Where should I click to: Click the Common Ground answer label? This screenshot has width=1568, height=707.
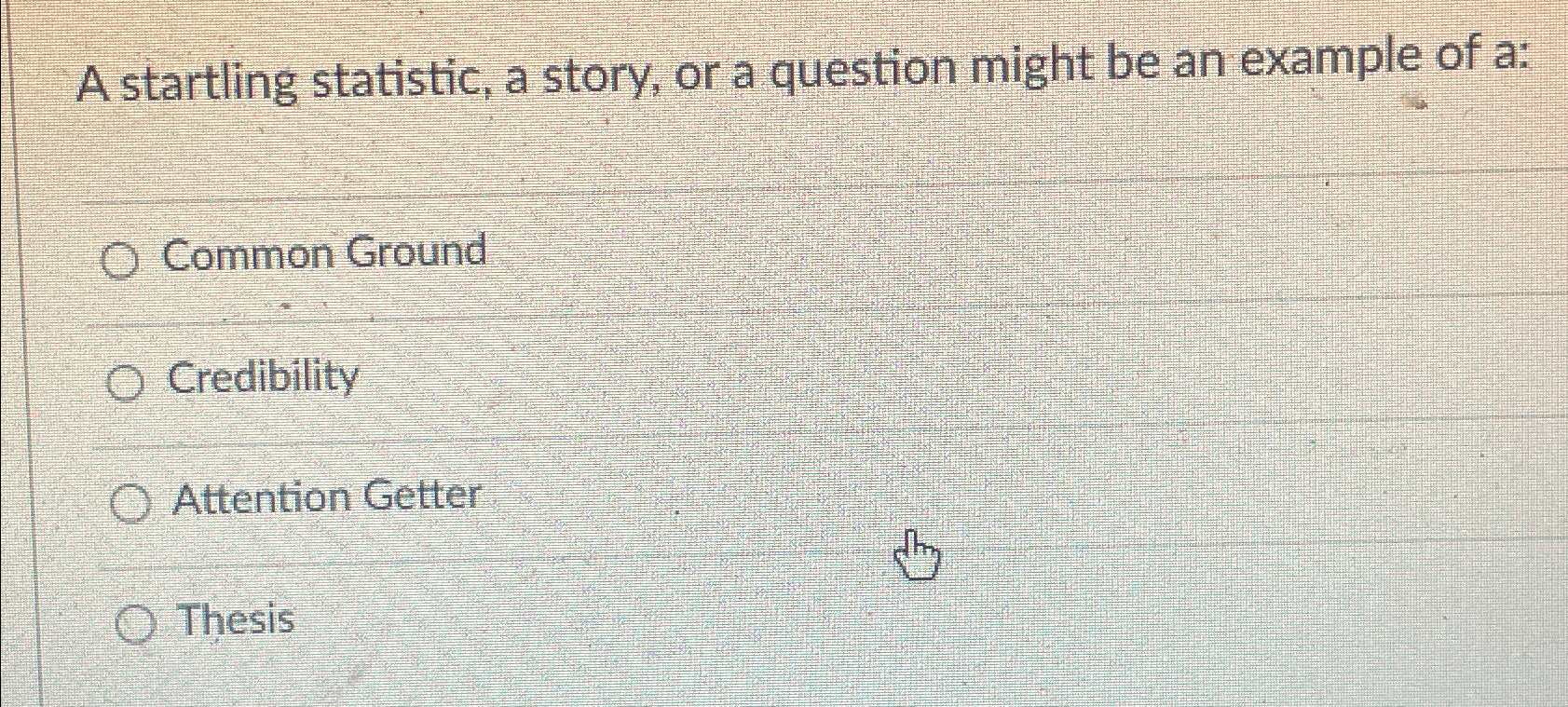click(x=324, y=253)
